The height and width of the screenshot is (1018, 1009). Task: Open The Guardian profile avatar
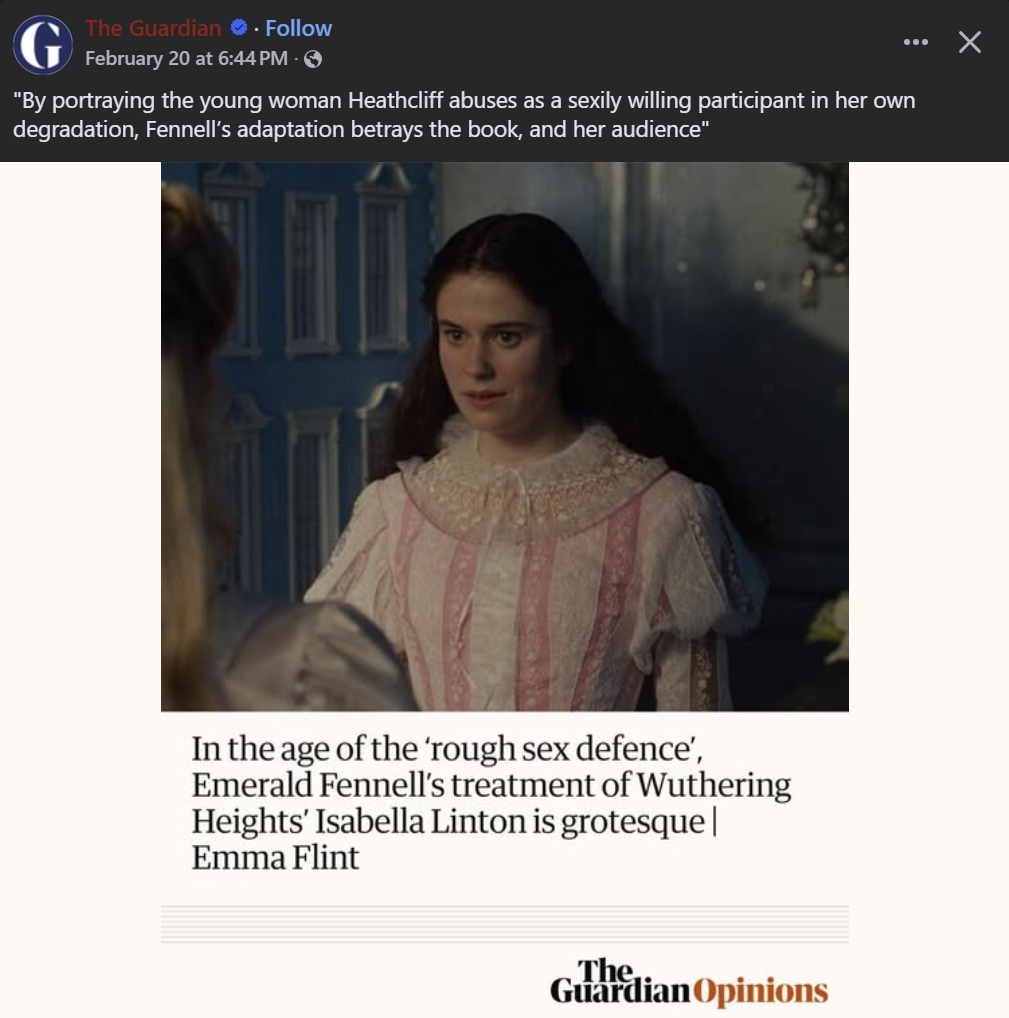pyautogui.click(x=43, y=44)
